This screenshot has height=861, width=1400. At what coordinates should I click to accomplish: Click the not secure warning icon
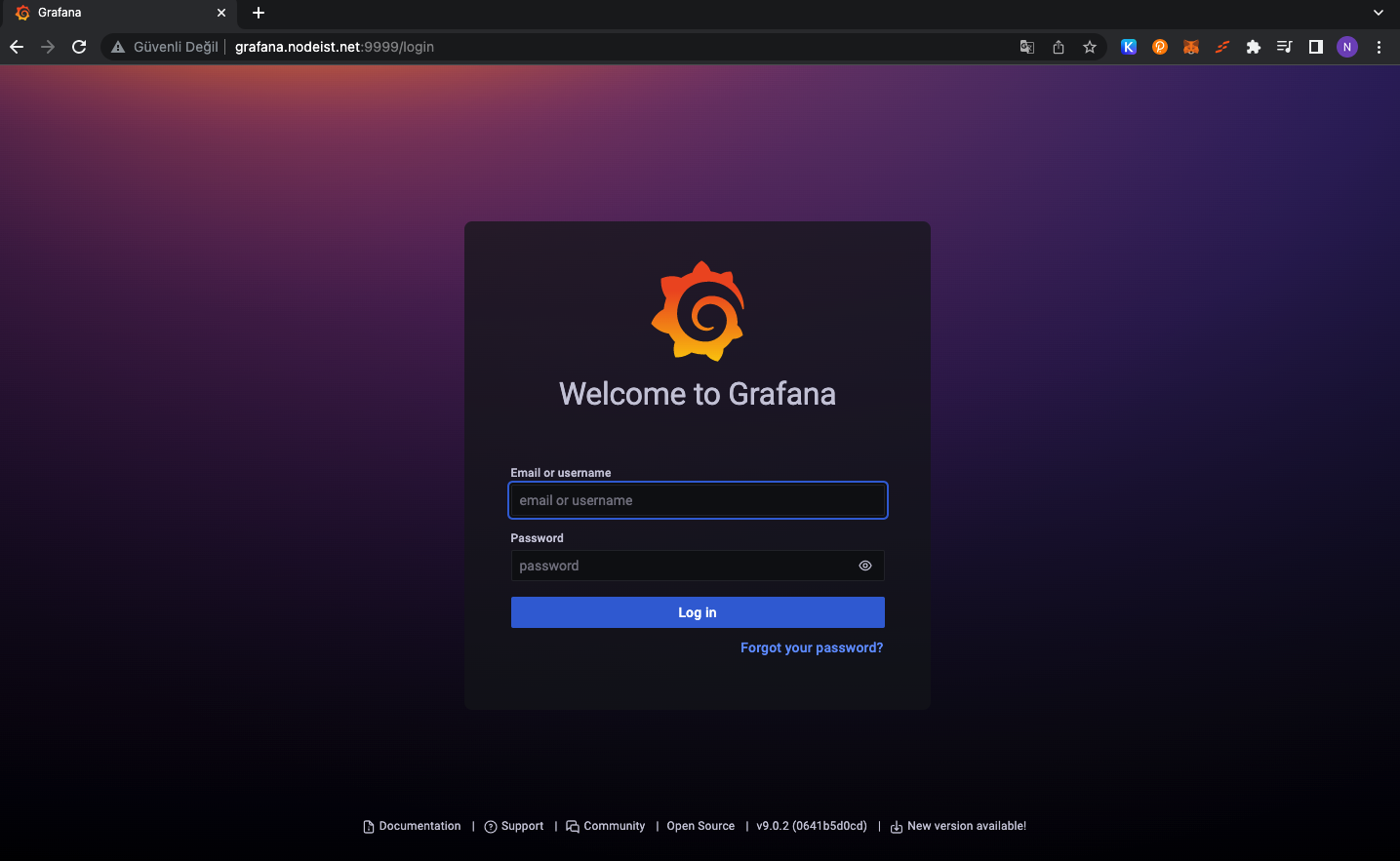[118, 47]
